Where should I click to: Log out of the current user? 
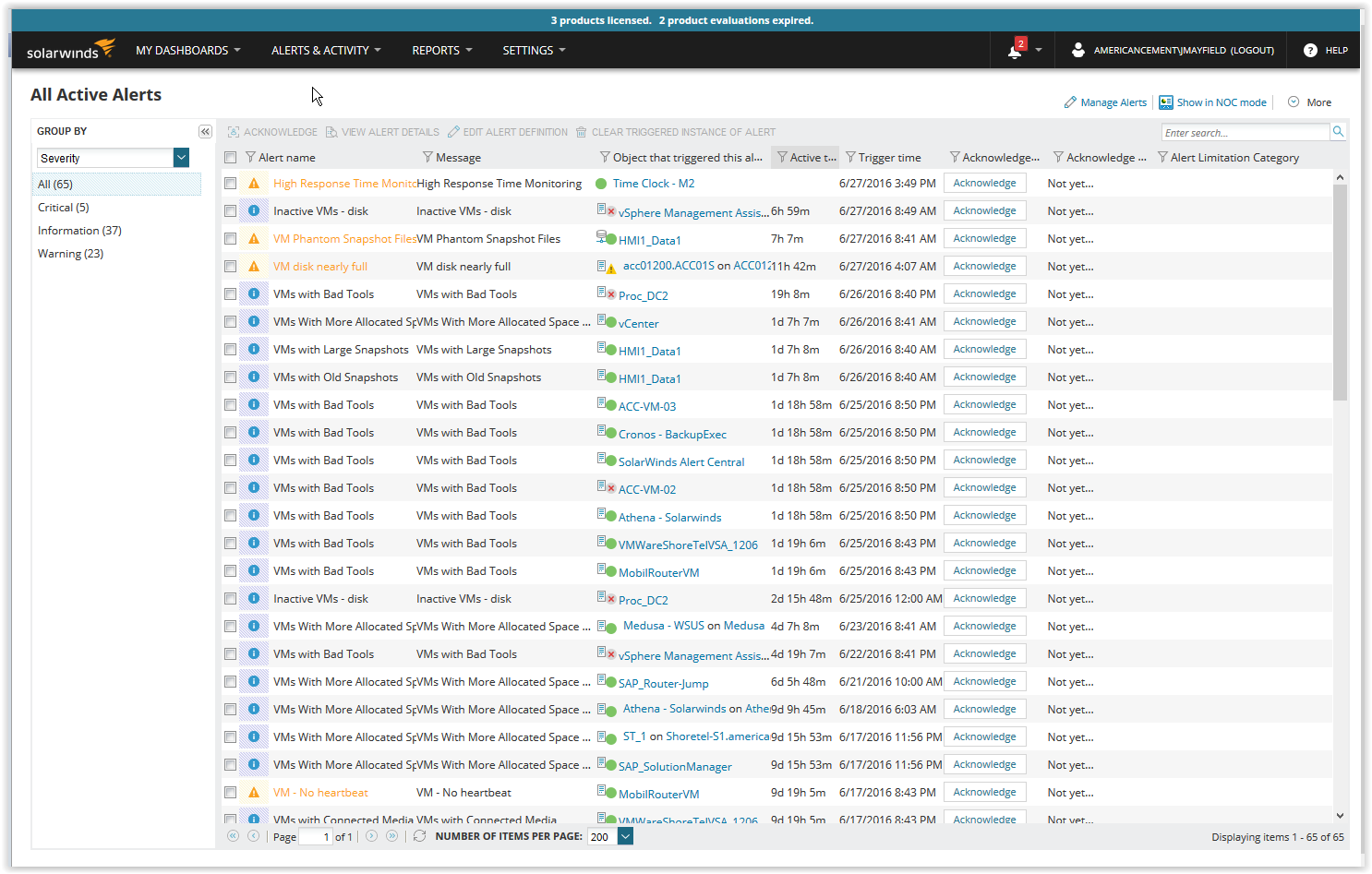pyautogui.click(x=1252, y=51)
